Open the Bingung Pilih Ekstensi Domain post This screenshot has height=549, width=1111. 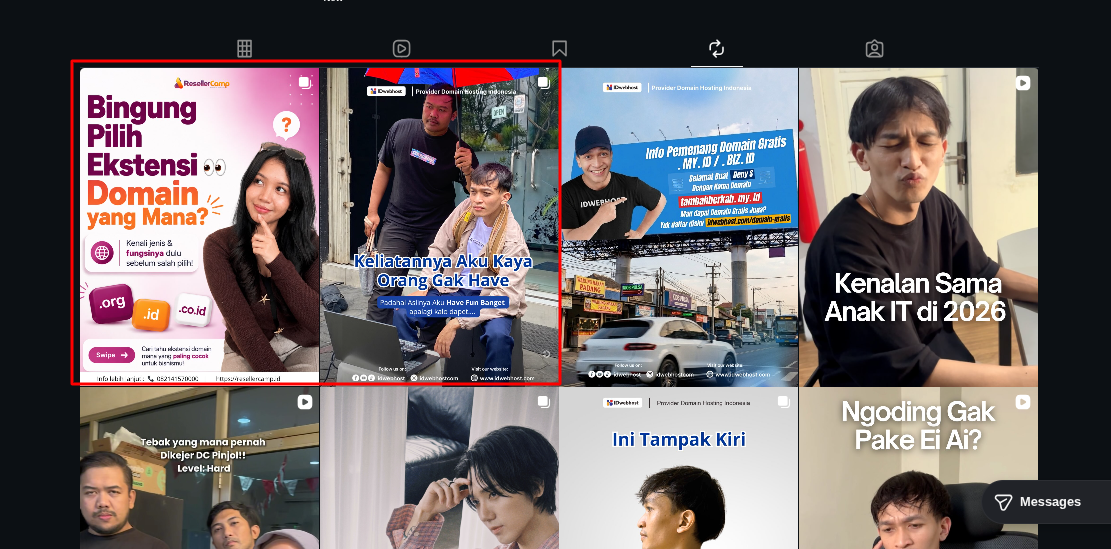point(199,227)
